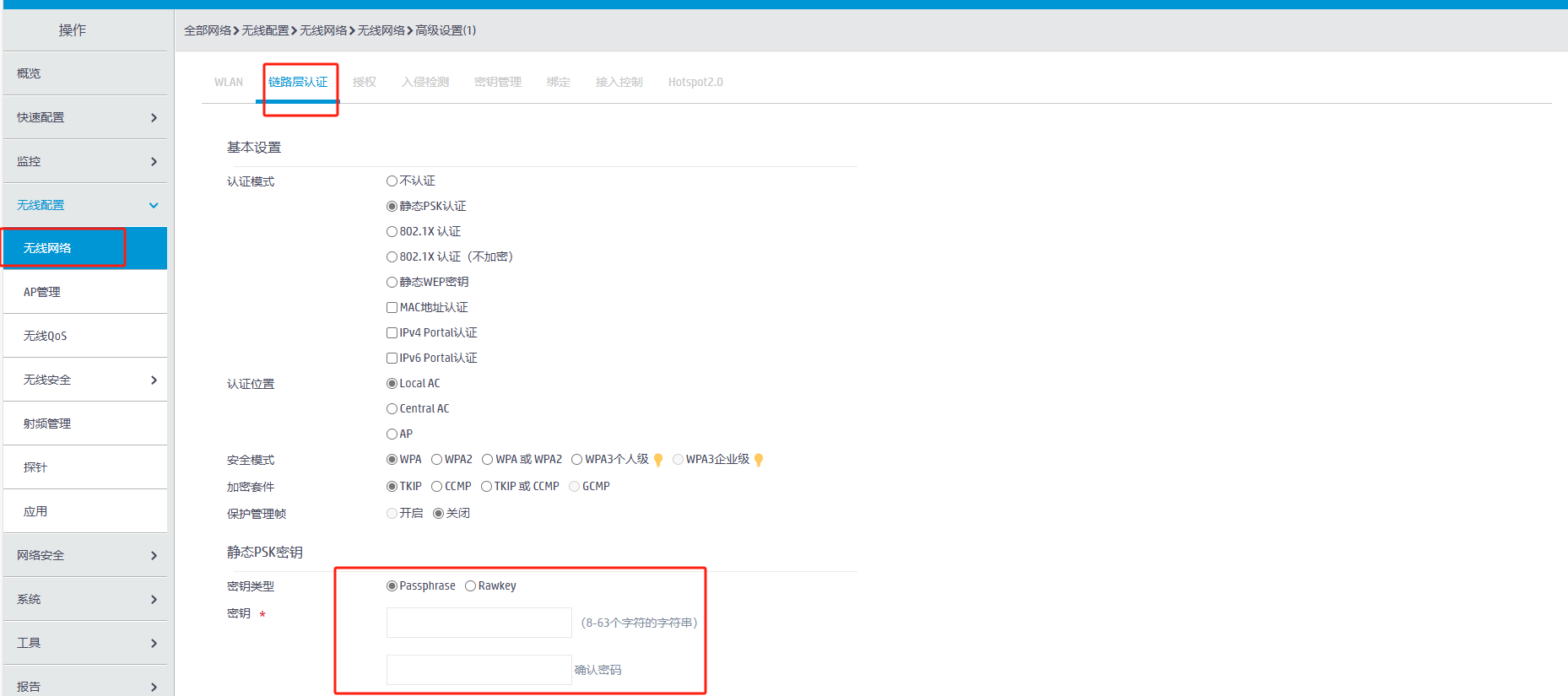Go to 全部网络 in breadcrumb
1568x696 pixels.
[x=207, y=30]
